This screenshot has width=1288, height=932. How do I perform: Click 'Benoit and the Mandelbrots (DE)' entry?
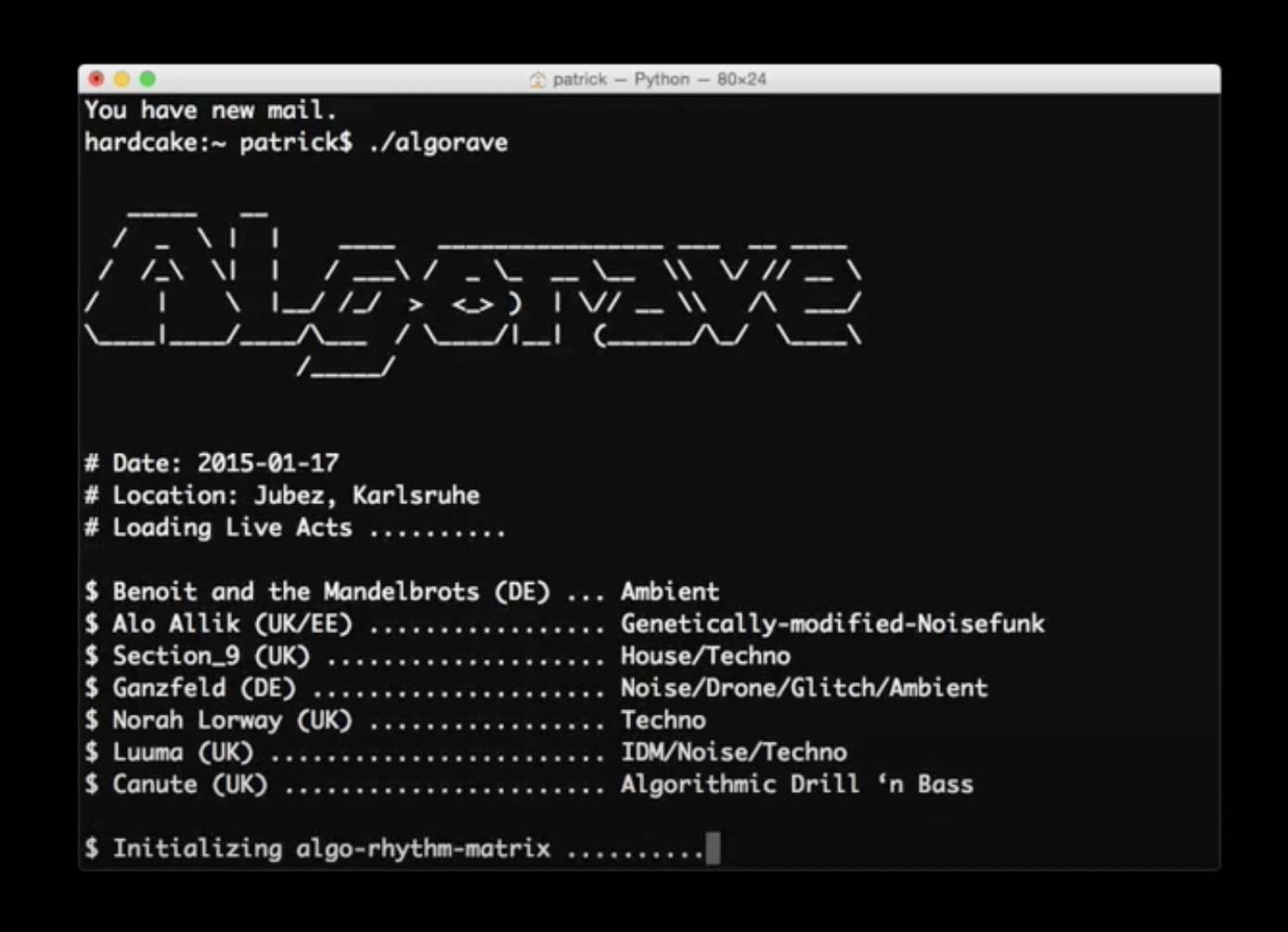(x=330, y=591)
